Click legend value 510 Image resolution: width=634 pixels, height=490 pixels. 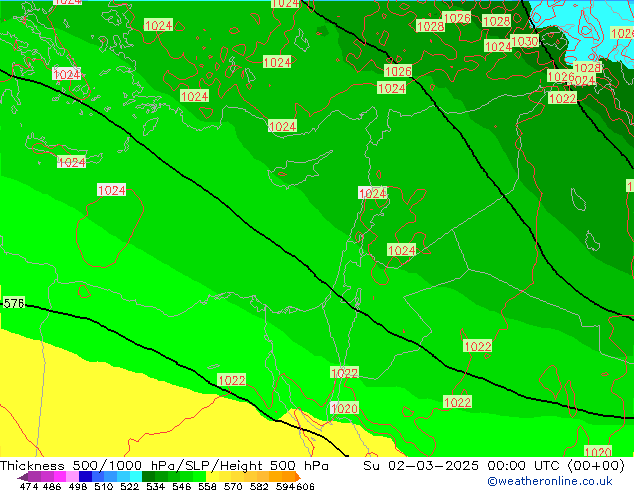tap(104, 486)
